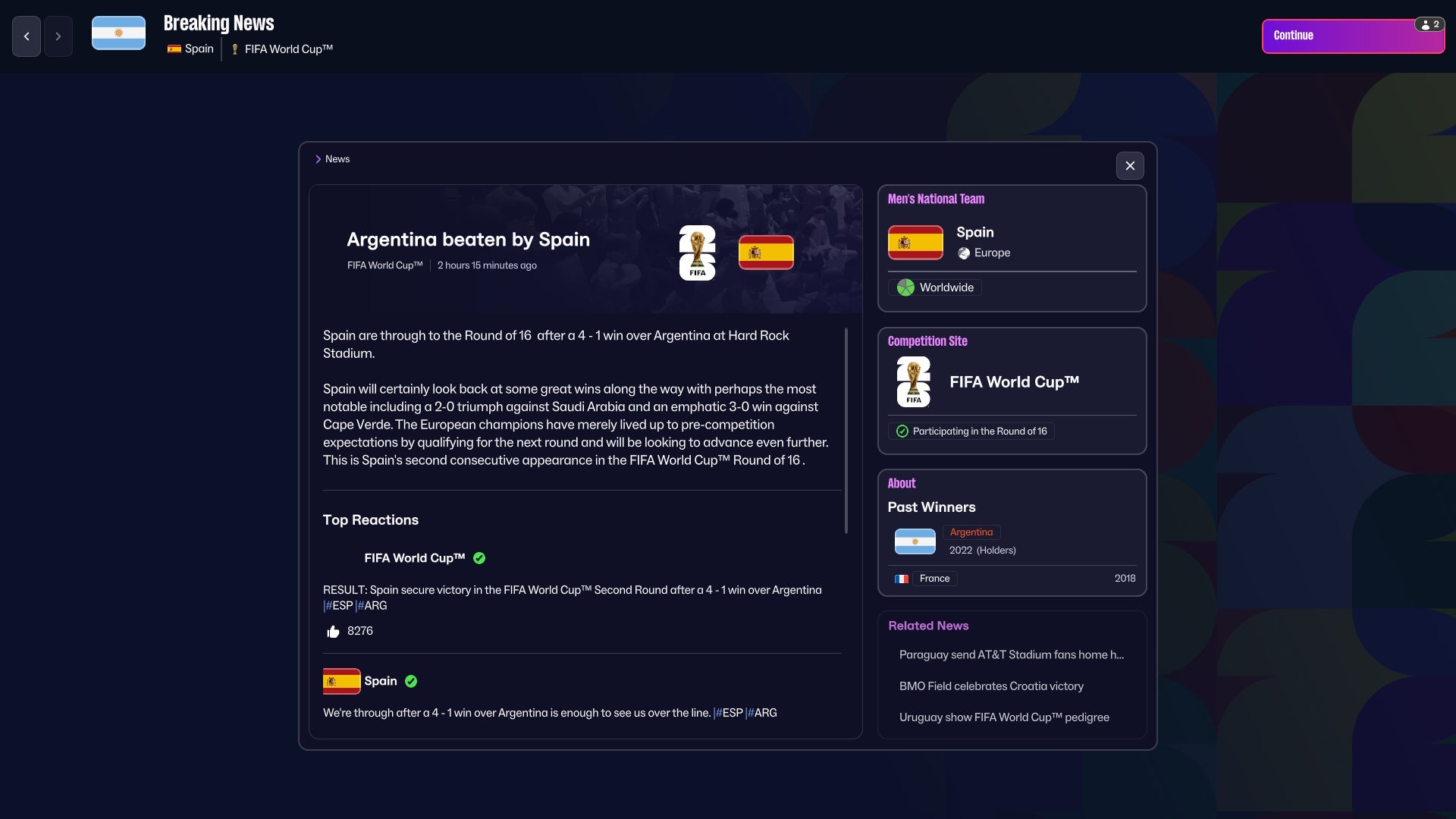1456x819 pixels.
Task: Click the Spain reaction author name
Action: [381, 681]
